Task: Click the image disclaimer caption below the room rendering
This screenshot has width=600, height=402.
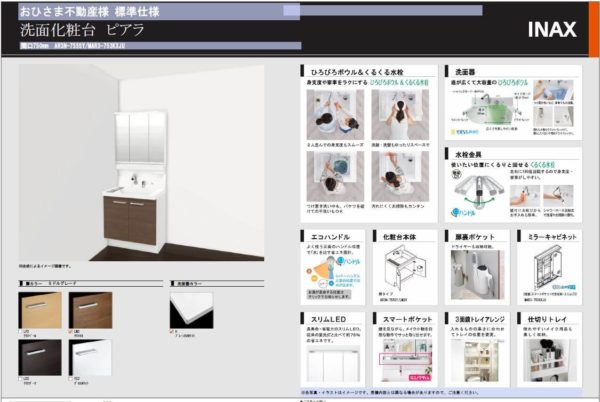Action: click(45, 266)
